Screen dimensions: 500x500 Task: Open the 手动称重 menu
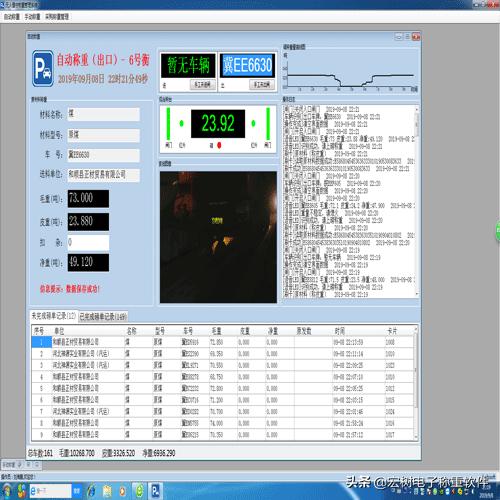pos(32,17)
